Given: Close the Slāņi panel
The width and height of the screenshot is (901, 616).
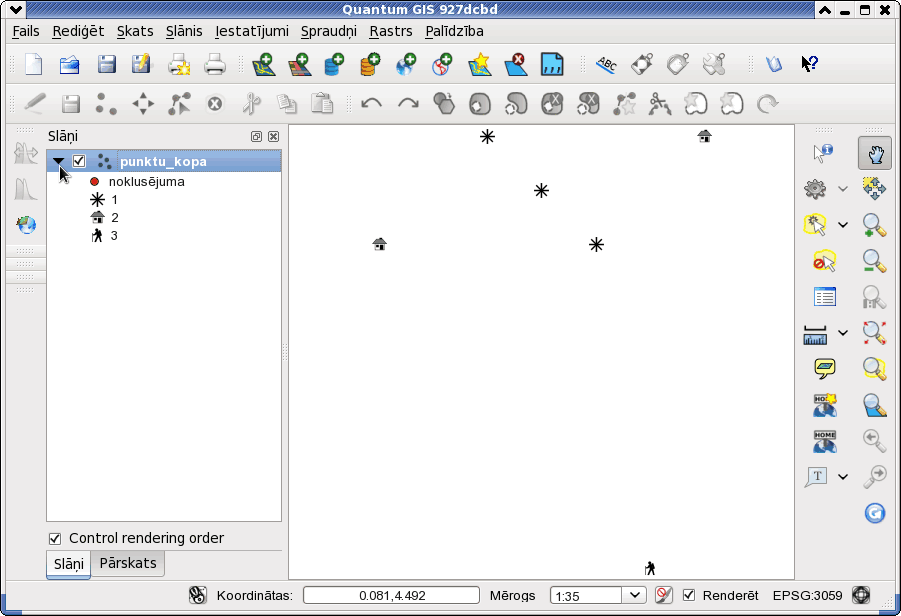Looking at the screenshot, I should (x=274, y=136).
